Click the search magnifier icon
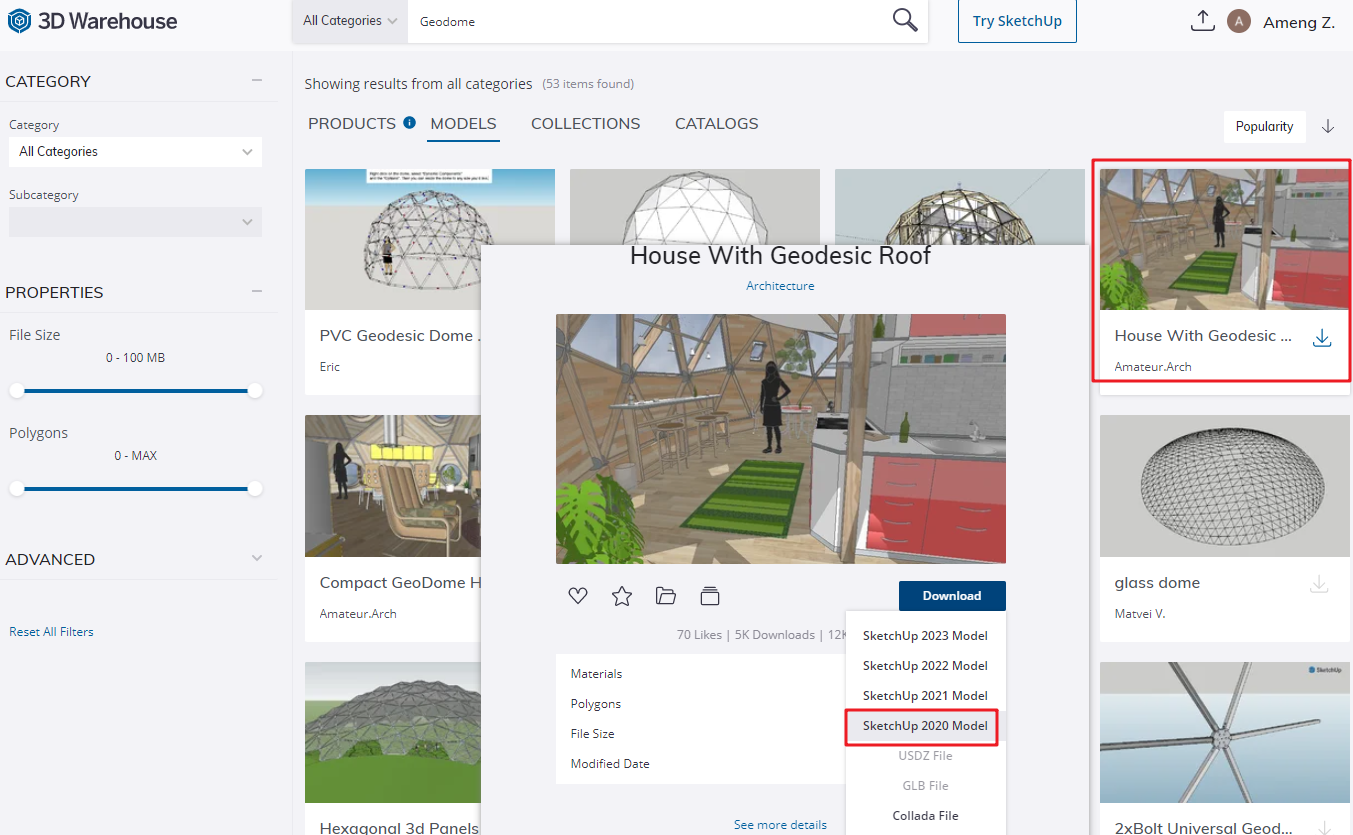 point(904,21)
